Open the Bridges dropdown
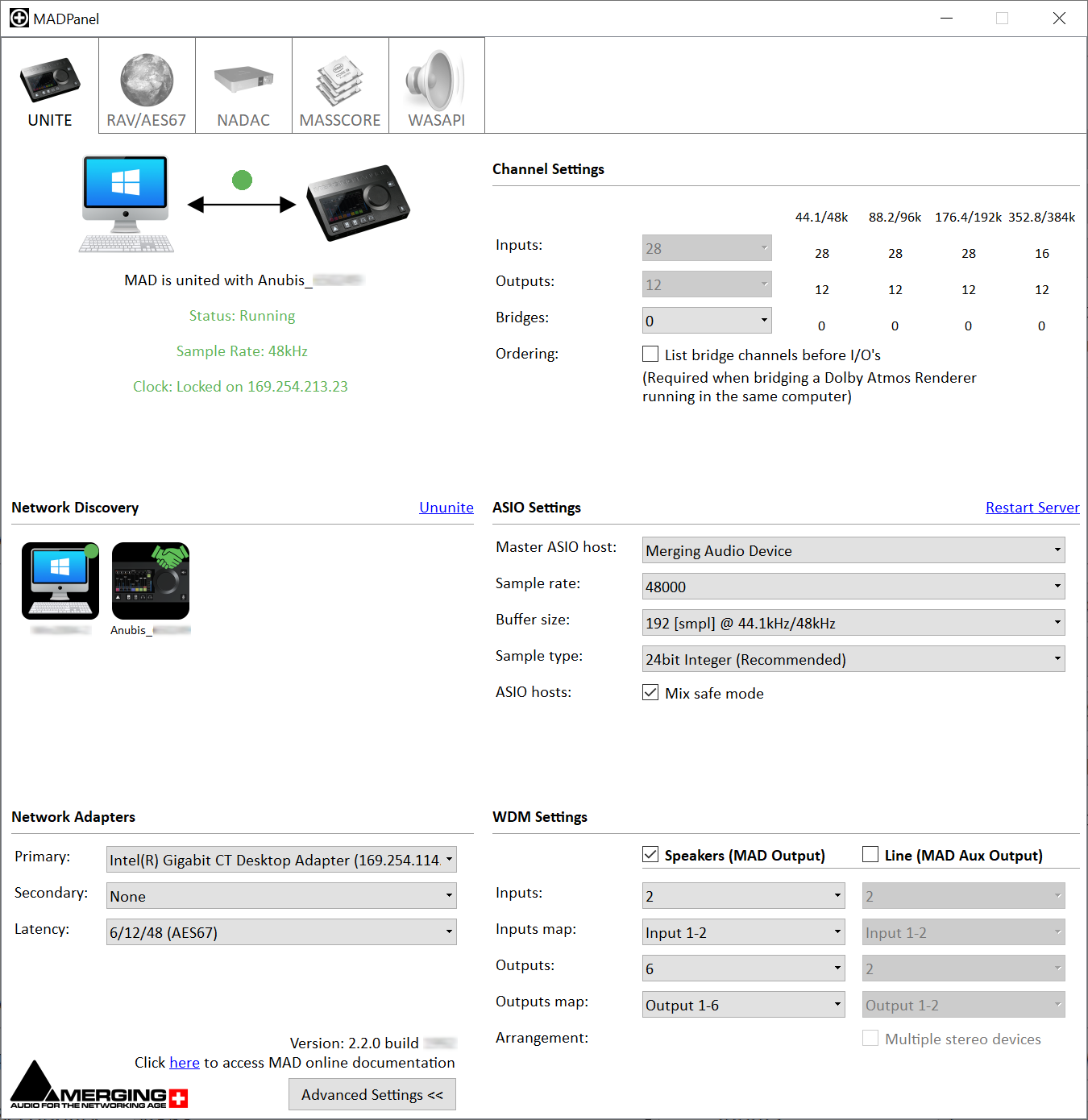This screenshot has height=1120, width=1088. (707, 321)
